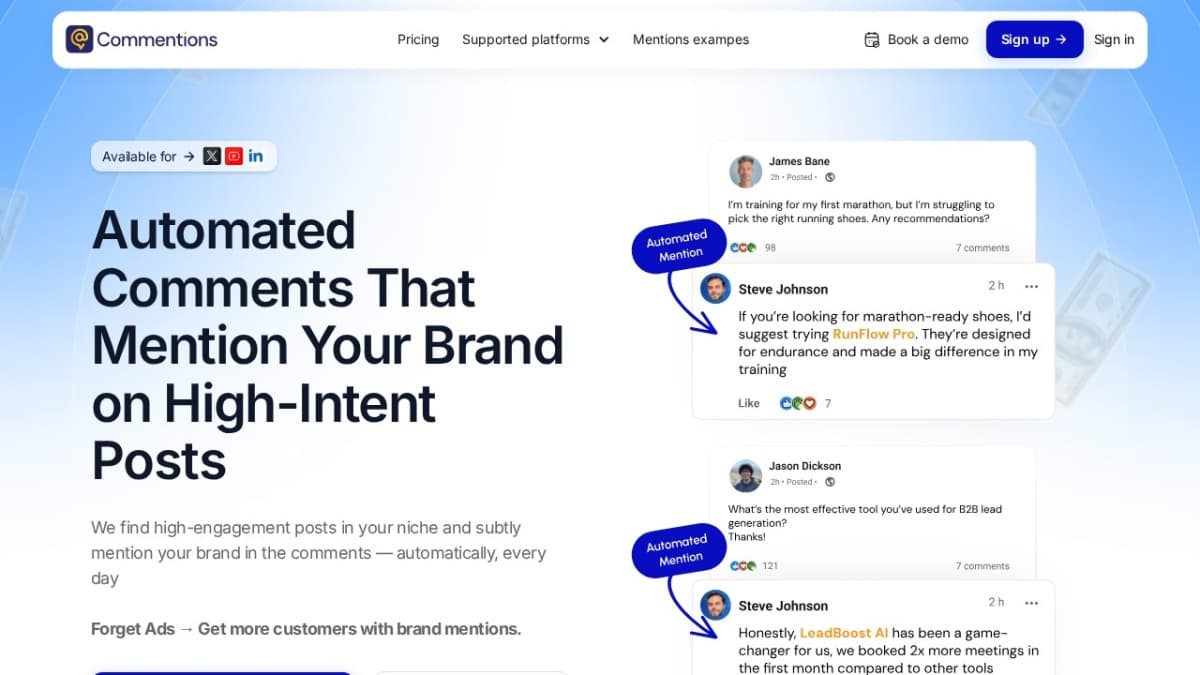1200x675 pixels.
Task: Click the LeadBoost AI brand mention
Action: click(844, 633)
